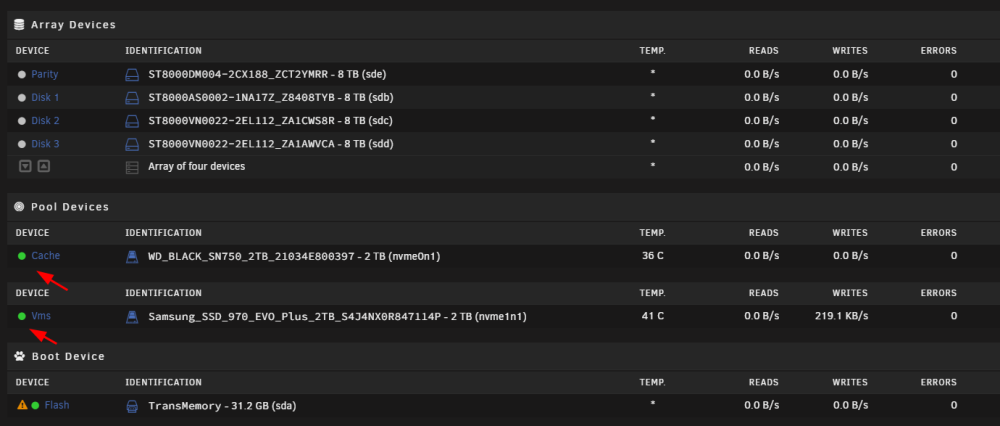
Task: Click the TransMemory flash drive icon
Action: click(x=131, y=406)
